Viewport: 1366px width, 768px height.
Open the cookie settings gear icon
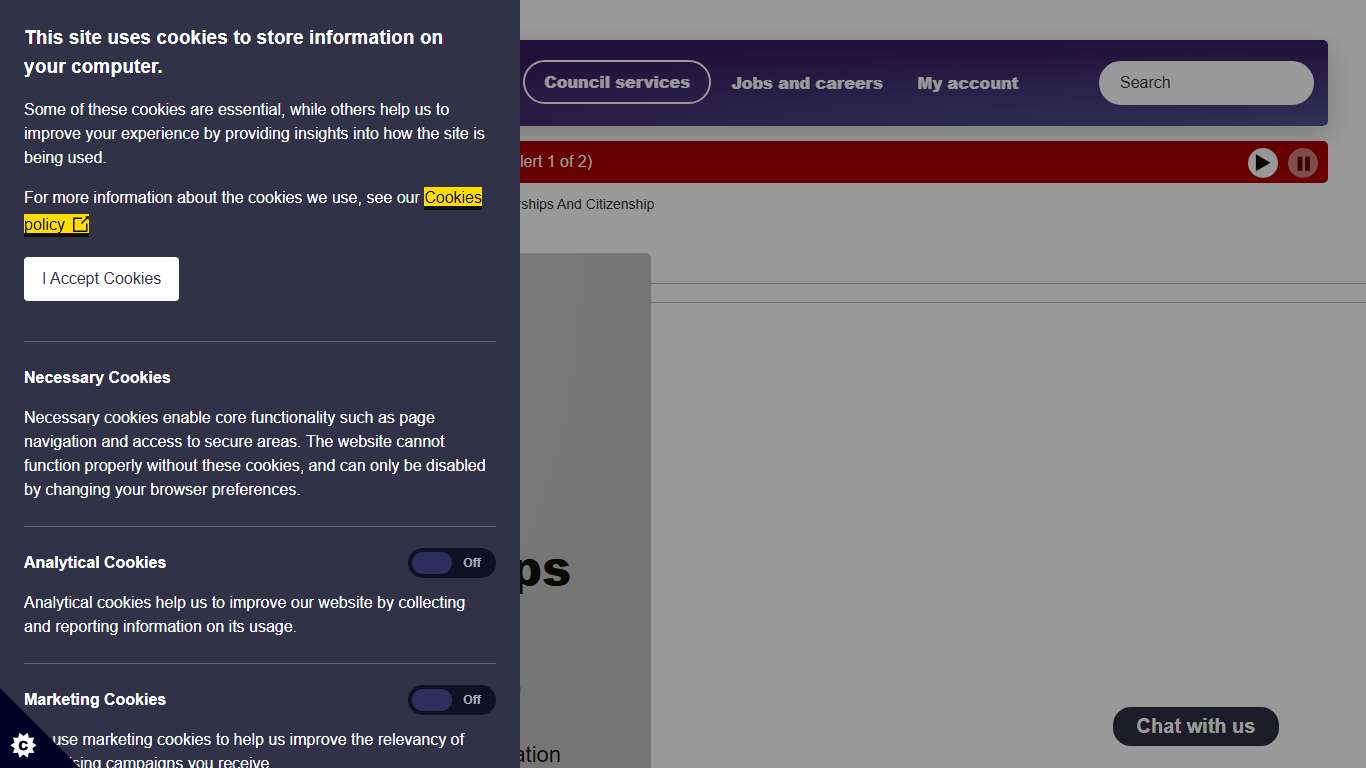click(x=23, y=744)
